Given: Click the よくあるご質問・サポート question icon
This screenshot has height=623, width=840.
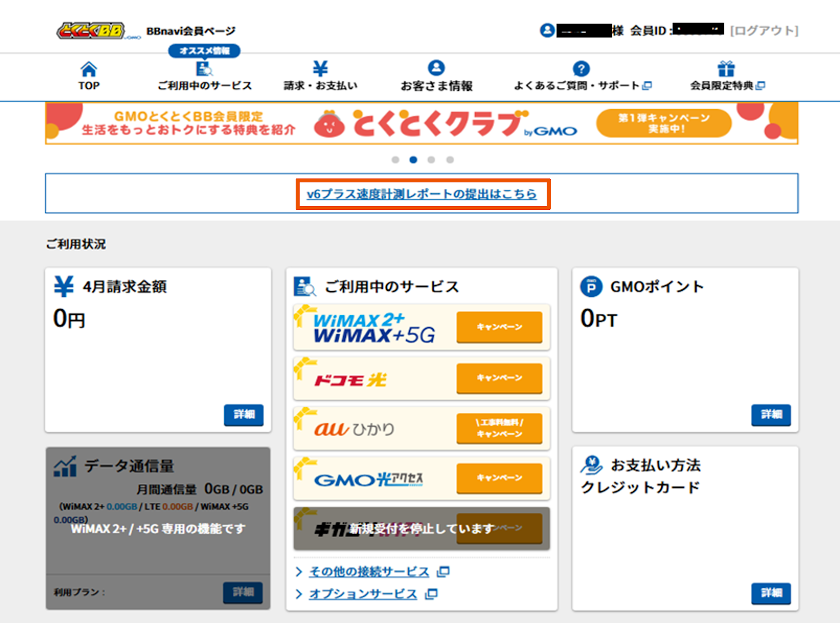Looking at the screenshot, I should coord(581,70).
